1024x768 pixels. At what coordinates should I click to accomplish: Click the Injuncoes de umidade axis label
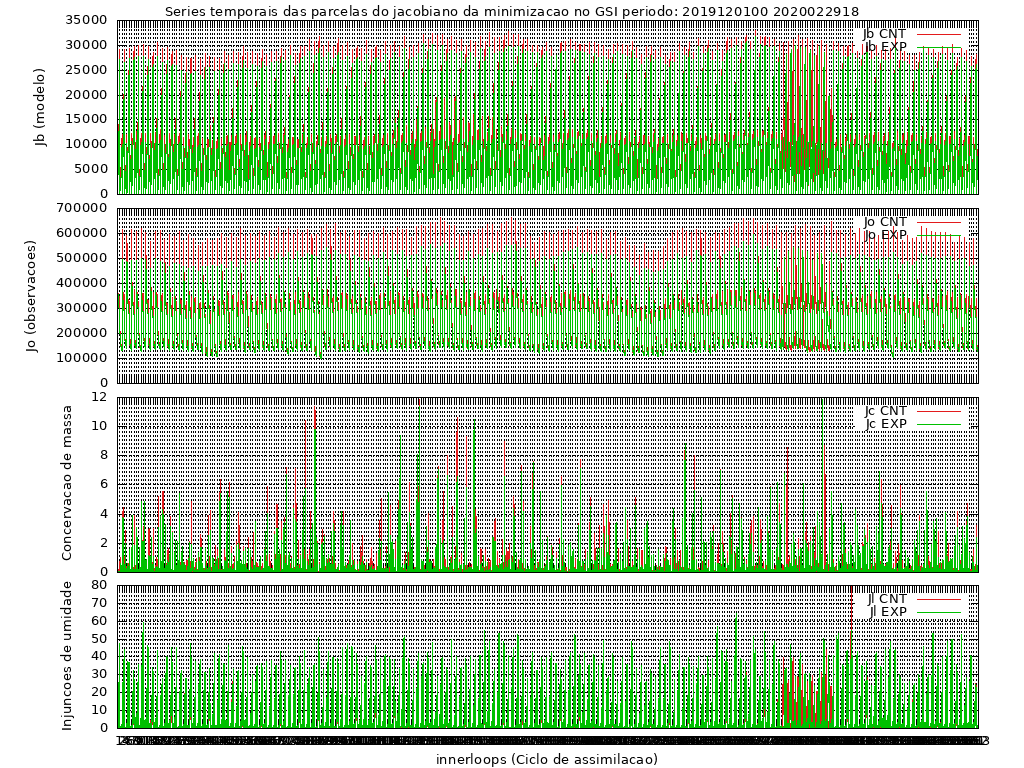coord(66,656)
